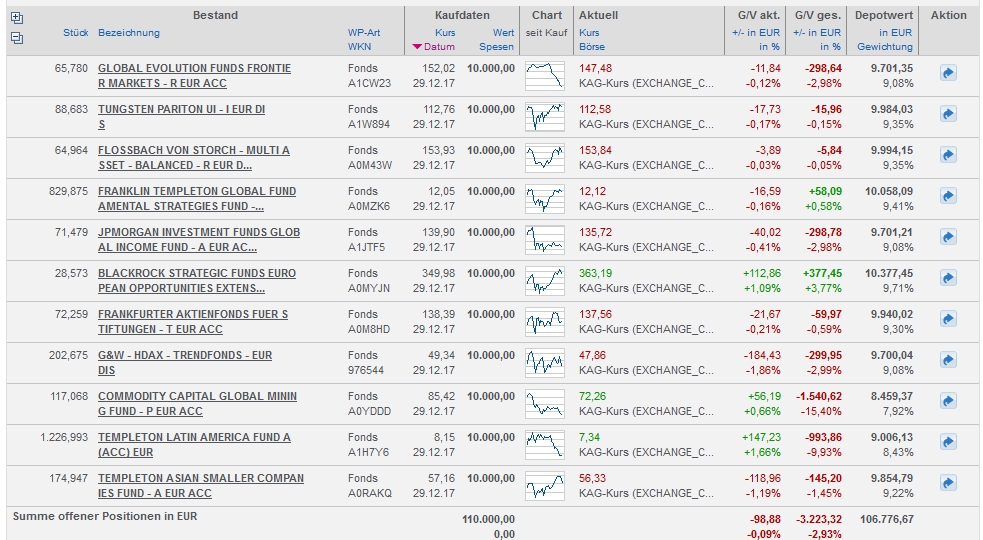The image size is (983, 540).
Task: Click total loss value -3.223,32
Action: (819, 519)
